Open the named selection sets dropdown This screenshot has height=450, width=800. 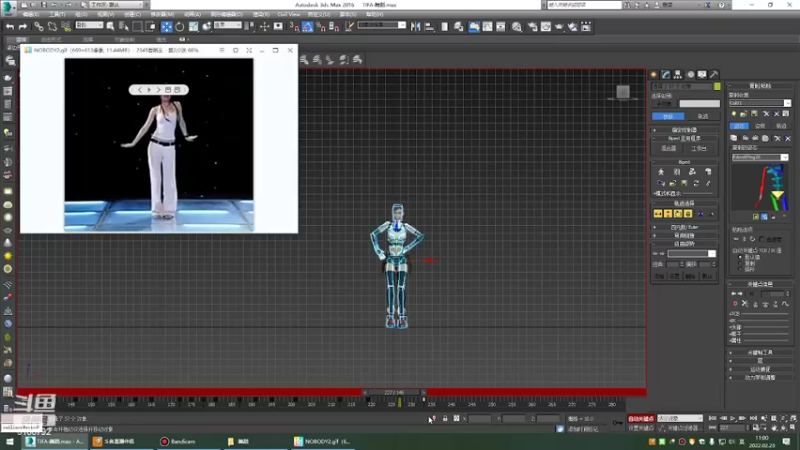(x=382, y=25)
